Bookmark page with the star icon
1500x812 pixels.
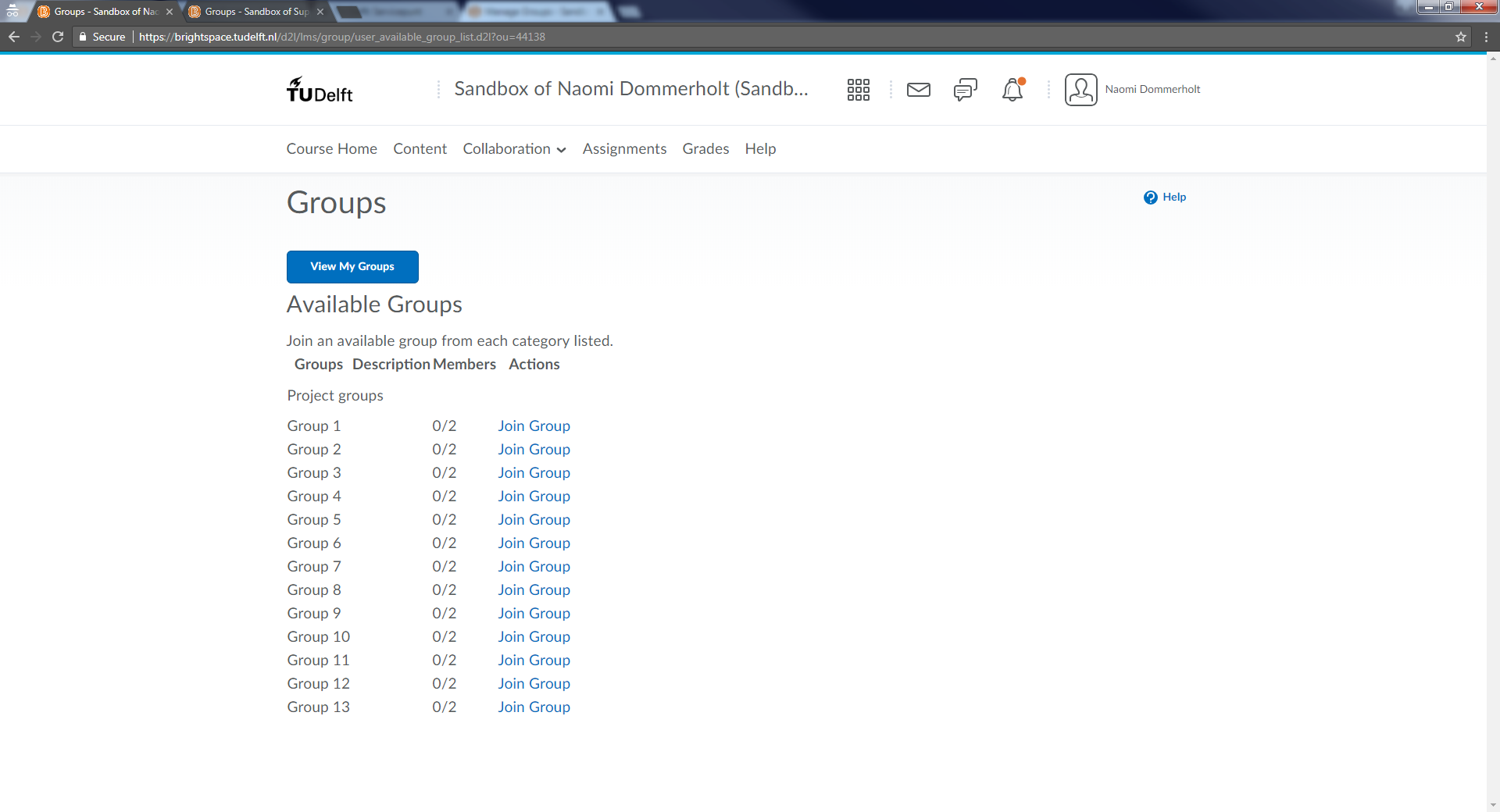pos(1460,37)
